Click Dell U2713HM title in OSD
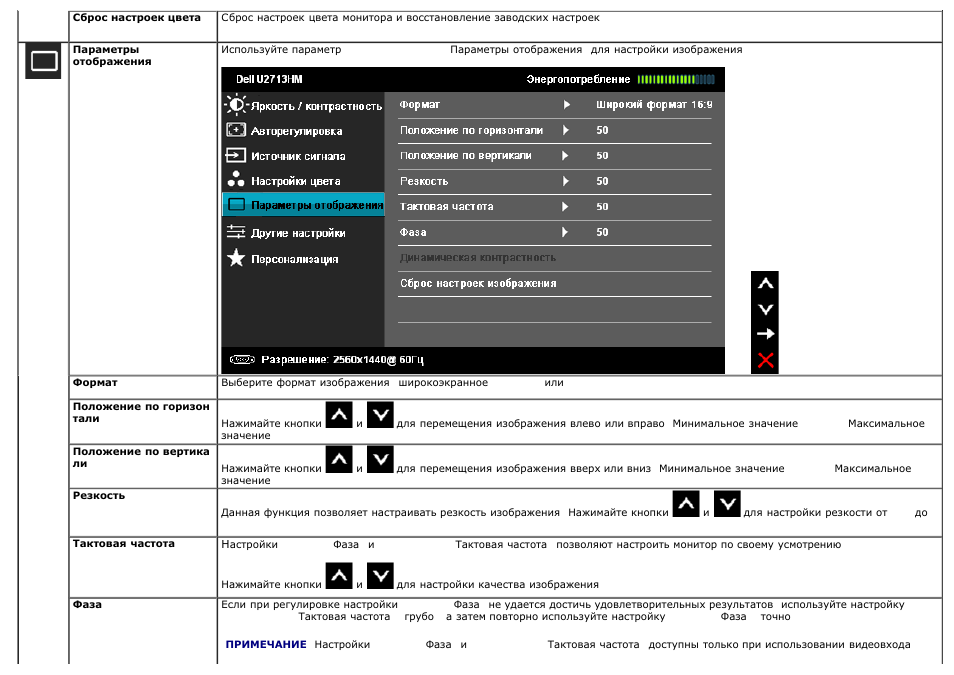 tap(269, 80)
